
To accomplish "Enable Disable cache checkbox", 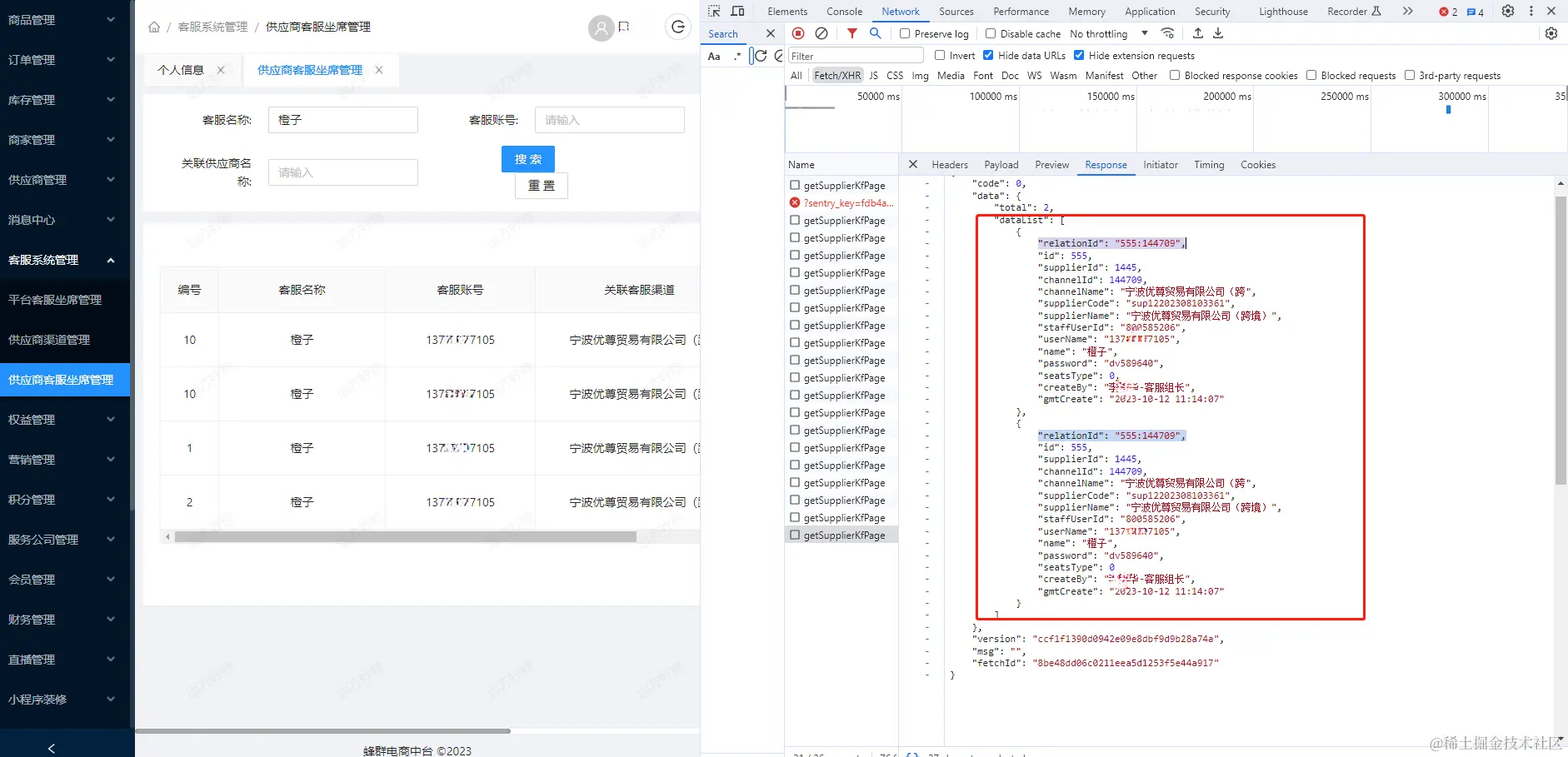I will [991, 33].
